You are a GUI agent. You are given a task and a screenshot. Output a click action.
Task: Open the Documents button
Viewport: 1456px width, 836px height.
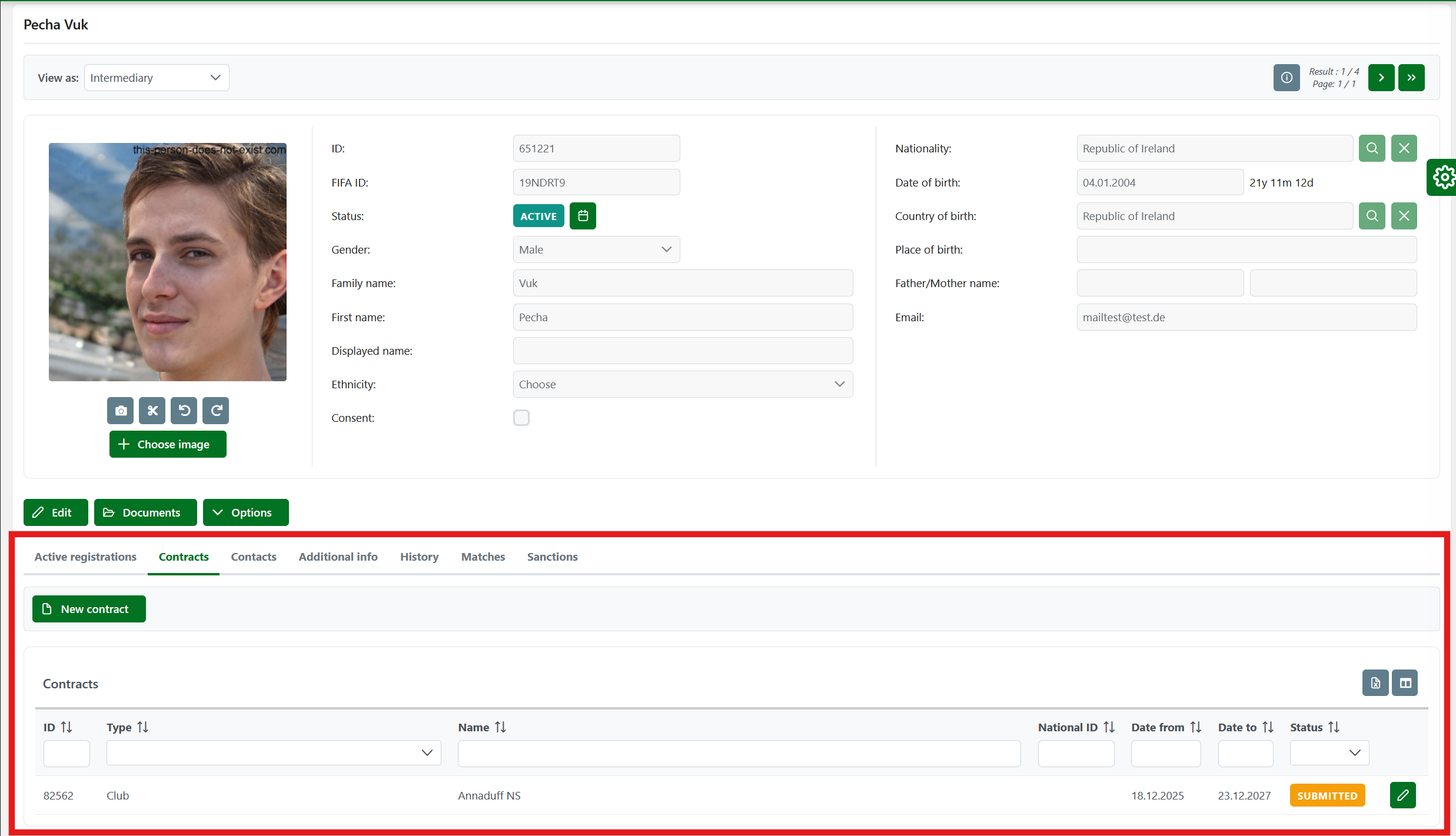[x=145, y=512]
